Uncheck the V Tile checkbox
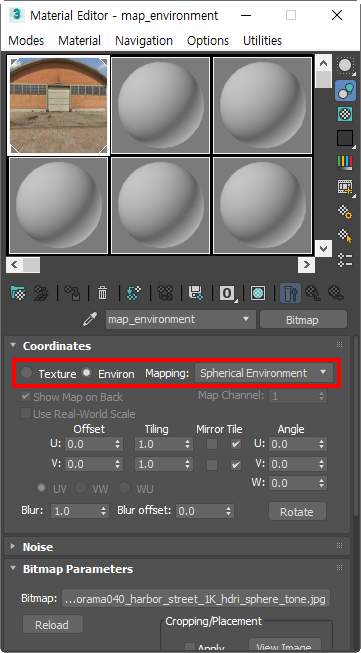361x653 pixels. 236,464
